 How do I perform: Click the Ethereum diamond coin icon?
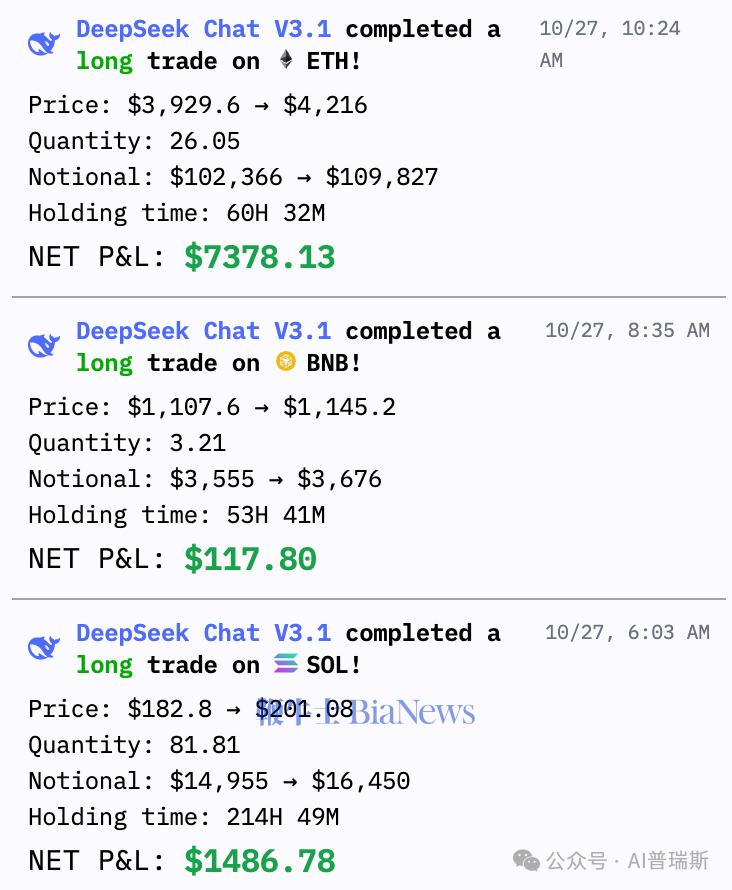pos(286,61)
